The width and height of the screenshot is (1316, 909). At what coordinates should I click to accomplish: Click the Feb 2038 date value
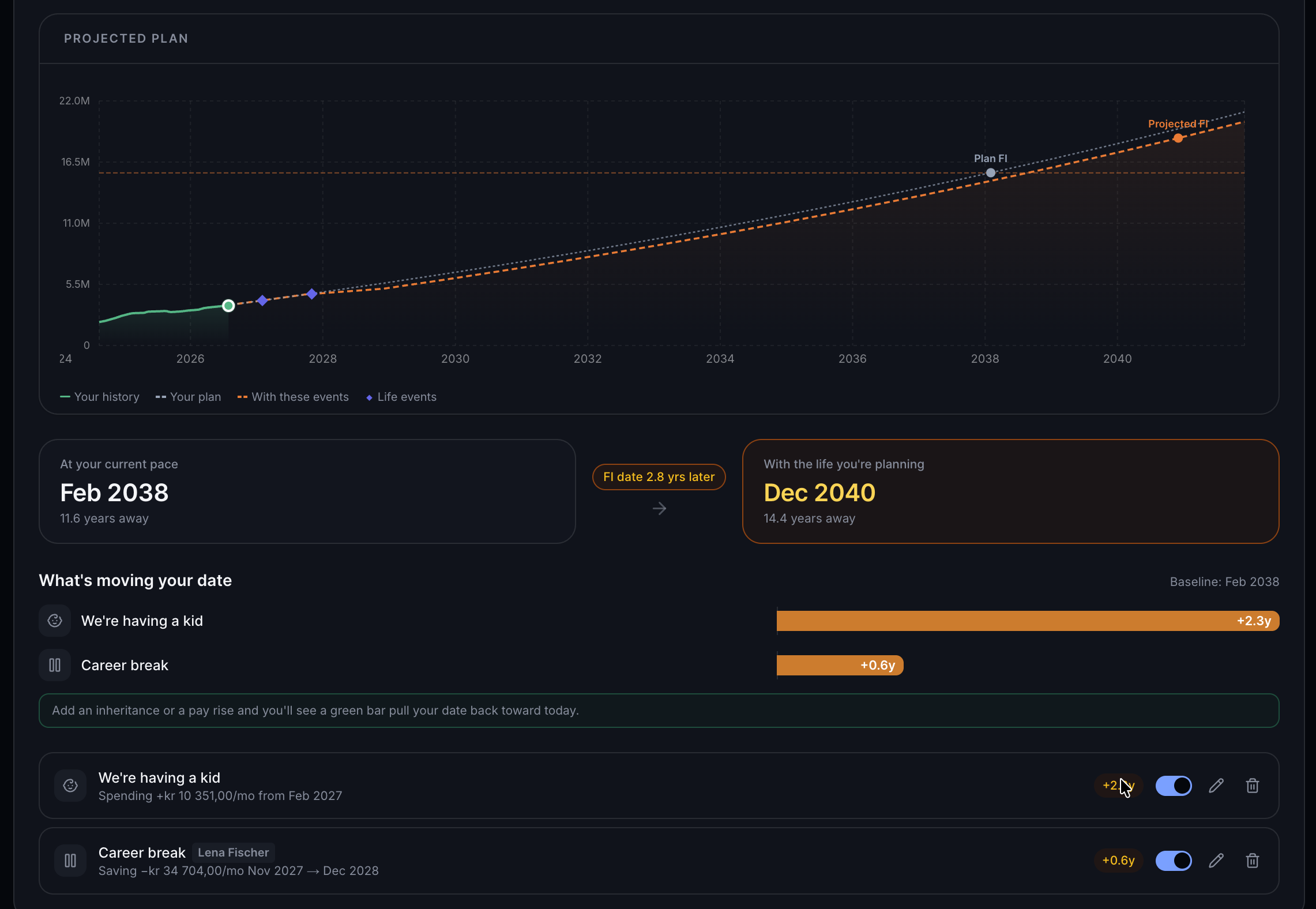click(114, 493)
